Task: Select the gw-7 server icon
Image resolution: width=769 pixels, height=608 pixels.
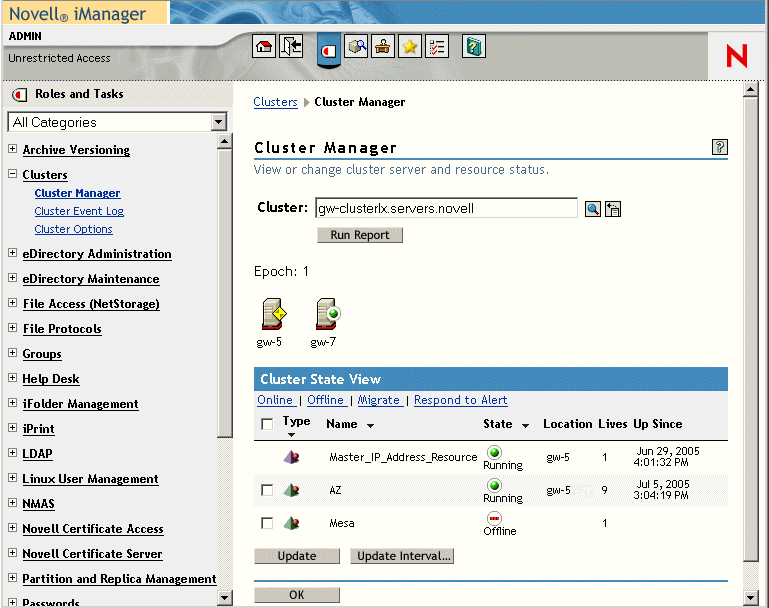Action: pyautogui.click(x=328, y=314)
